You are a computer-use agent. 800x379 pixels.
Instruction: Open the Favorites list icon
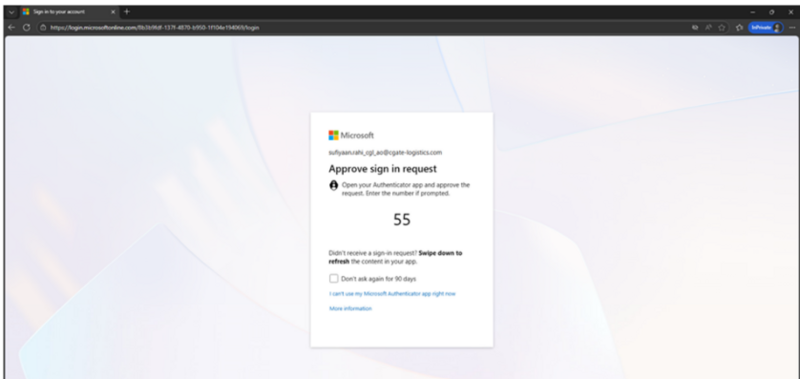pyautogui.click(x=739, y=28)
